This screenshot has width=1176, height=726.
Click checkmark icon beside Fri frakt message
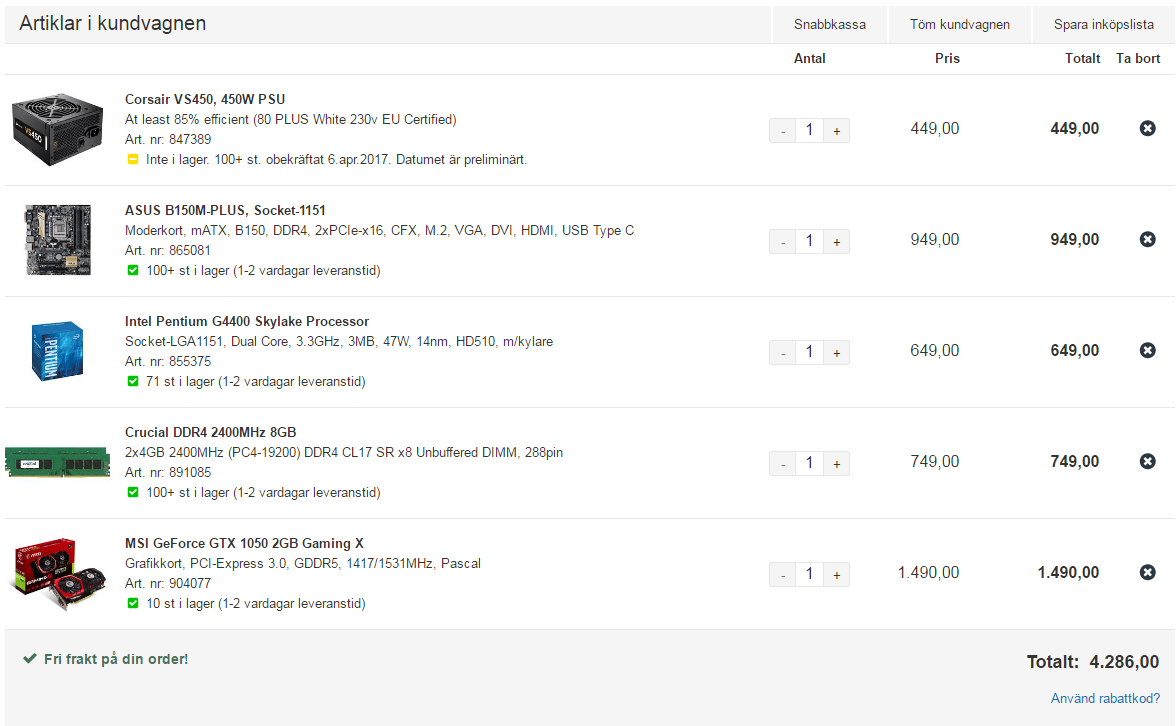29,658
